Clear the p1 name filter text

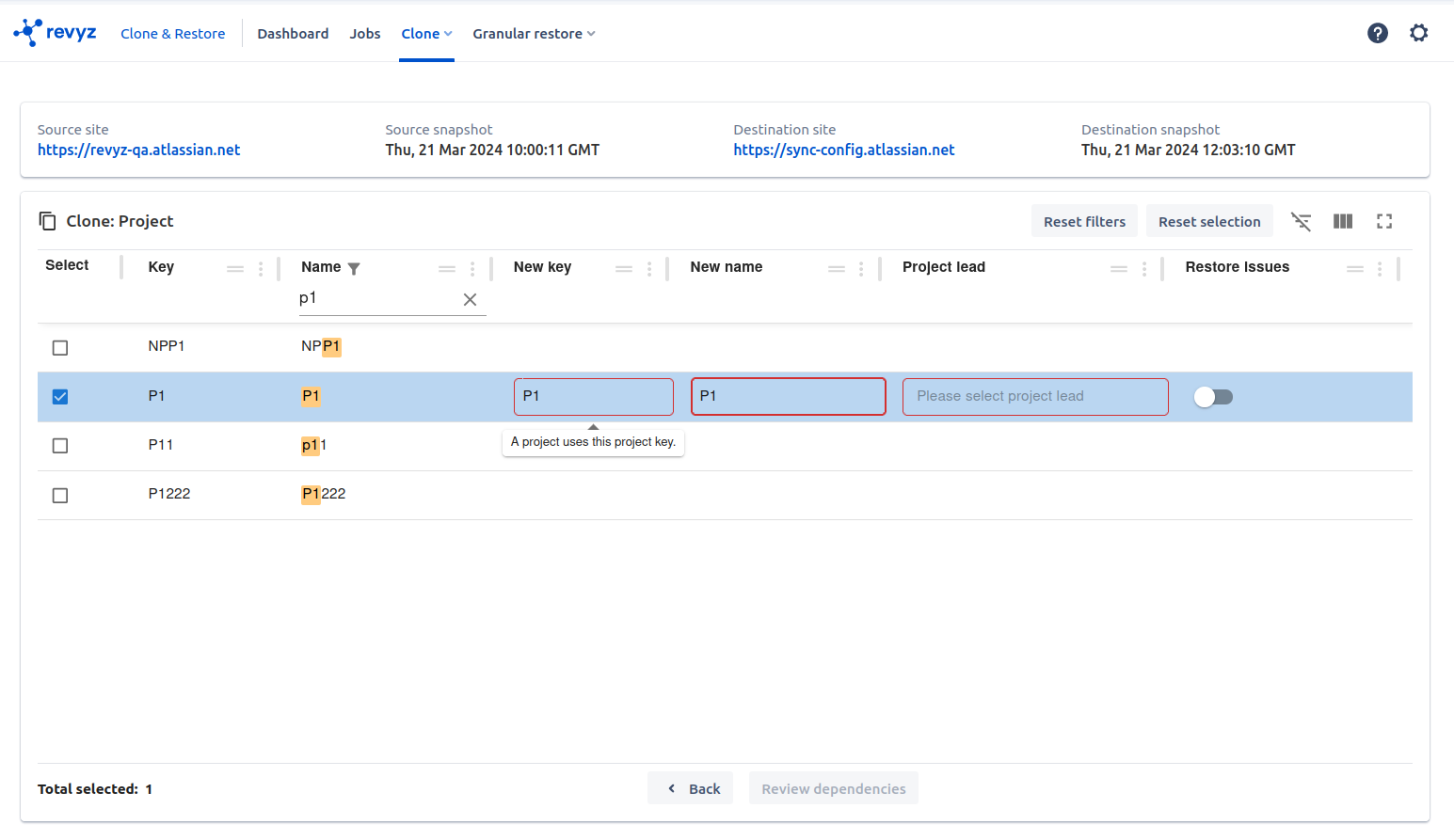pos(470,300)
